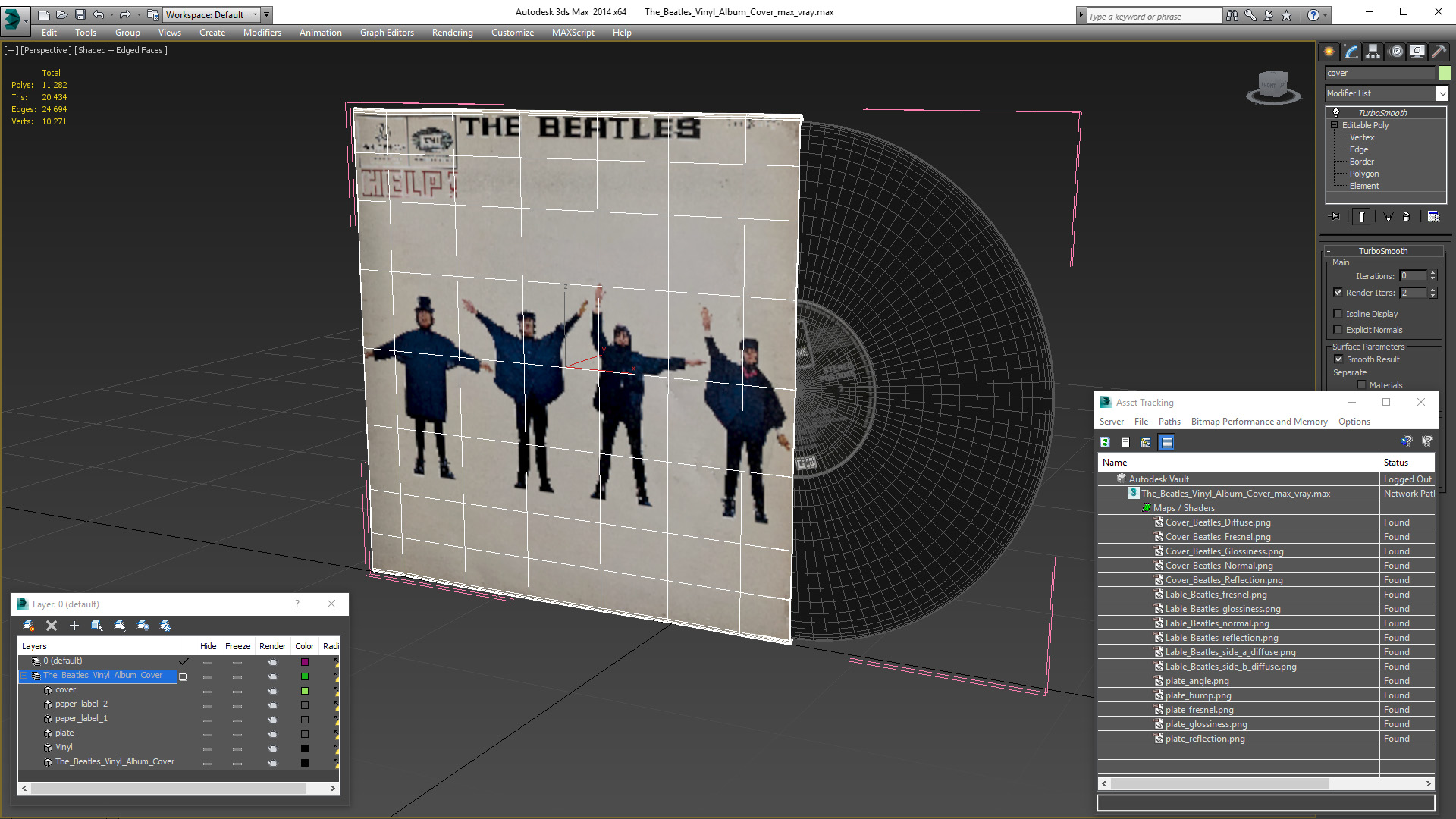The height and width of the screenshot is (819, 1456).
Task: Select Polygon sub-object level
Action: [1363, 174]
